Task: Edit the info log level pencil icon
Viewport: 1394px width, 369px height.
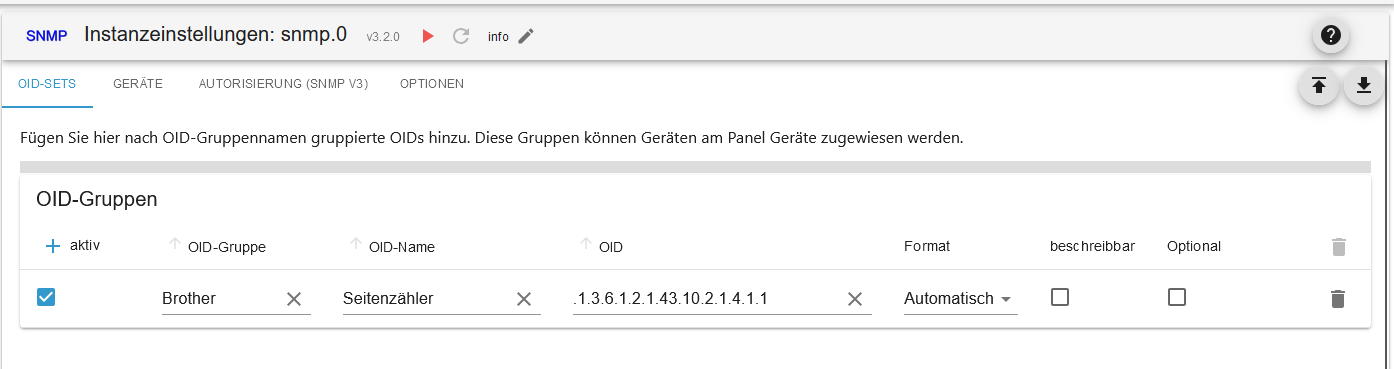Action: coord(526,36)
